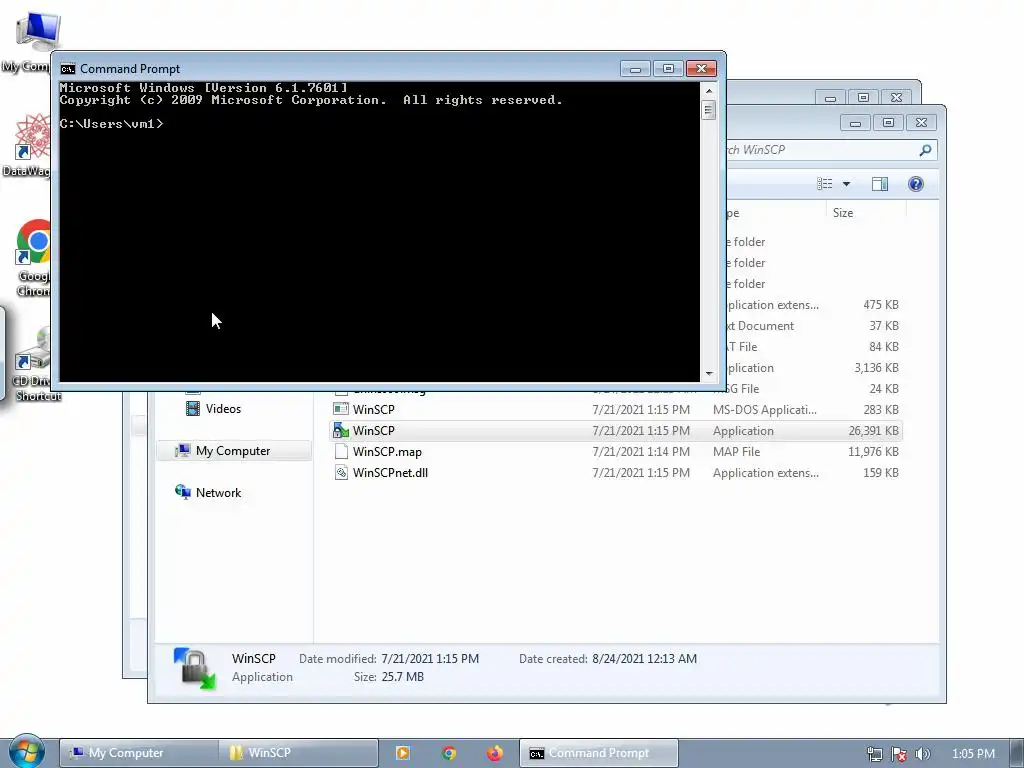1024x768 pixels.
Task: Click the 11,976 KB size cell
Action: [x=873, y=451]
